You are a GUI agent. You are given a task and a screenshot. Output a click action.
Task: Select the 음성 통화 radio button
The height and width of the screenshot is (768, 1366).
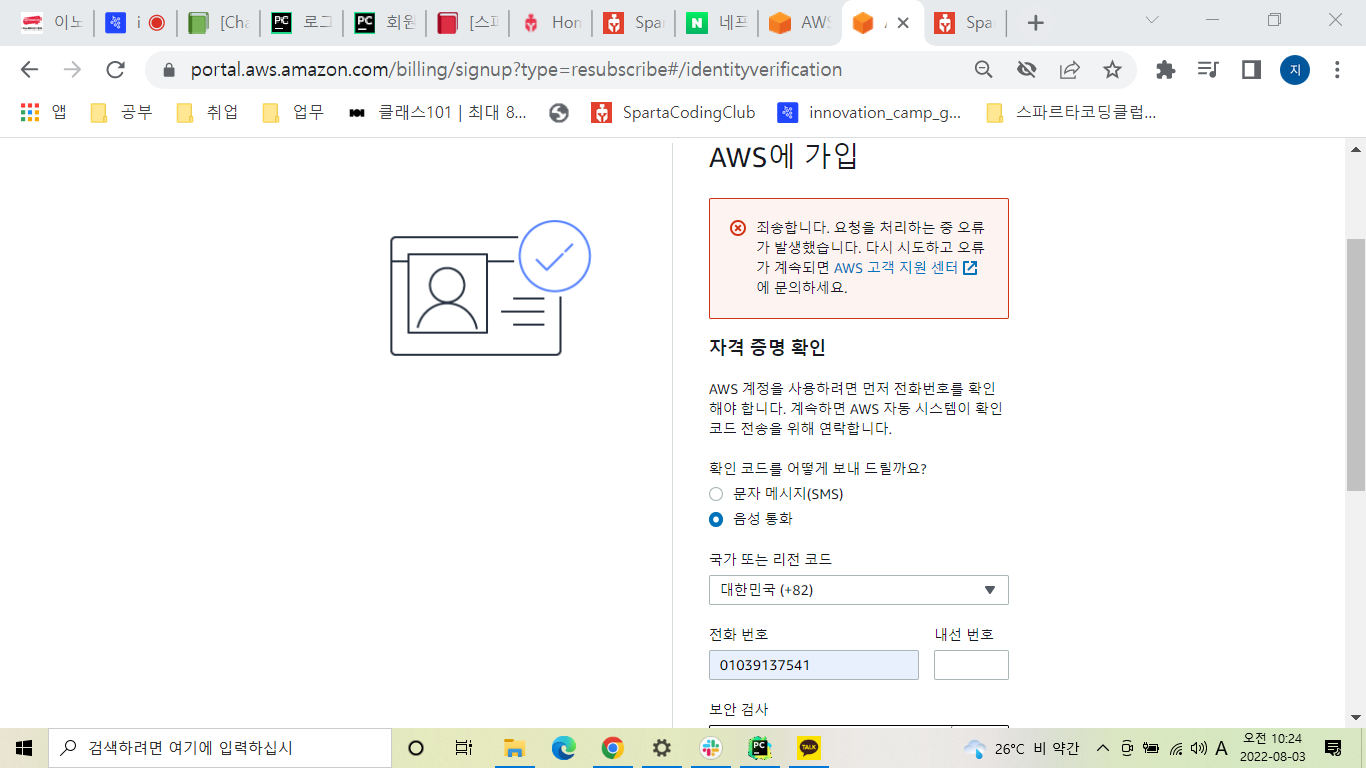click(x=716, y=519)
